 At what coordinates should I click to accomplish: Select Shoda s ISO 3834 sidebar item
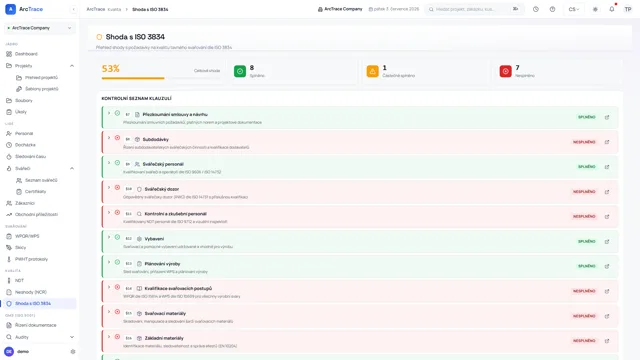pos(40,304)
